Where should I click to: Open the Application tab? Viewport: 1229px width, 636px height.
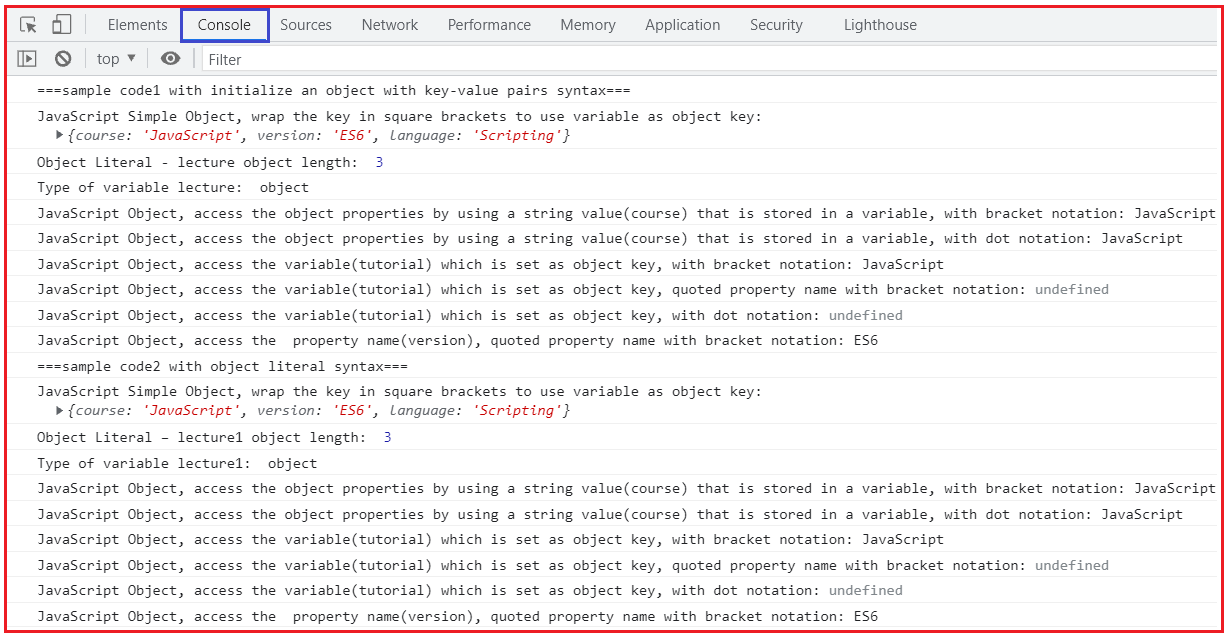(683, 25)
